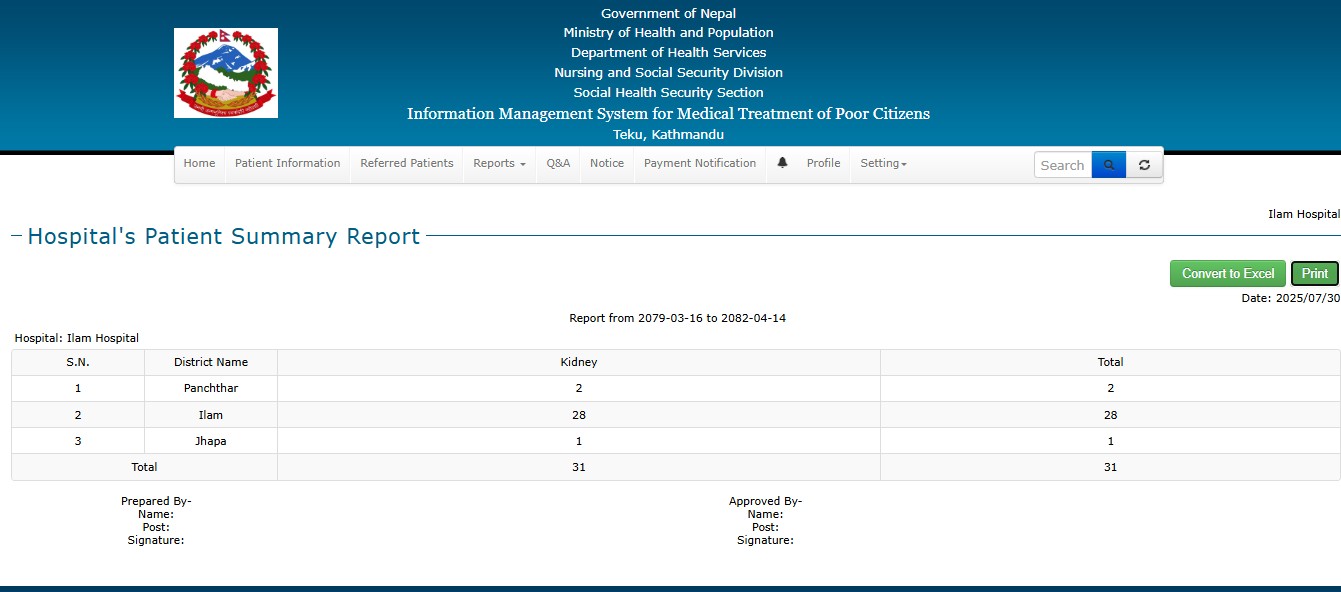1341x592 pixels.
Task: Open the Notice menu item
Action: point(606,164)
